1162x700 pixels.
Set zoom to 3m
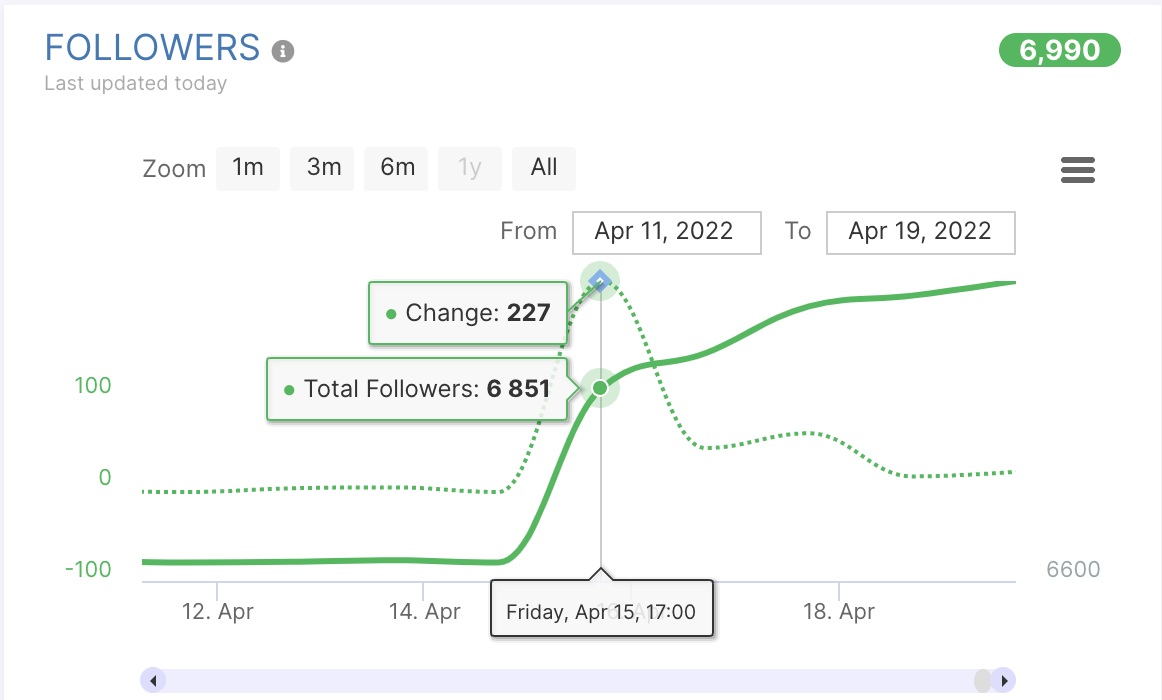point(324,168)
